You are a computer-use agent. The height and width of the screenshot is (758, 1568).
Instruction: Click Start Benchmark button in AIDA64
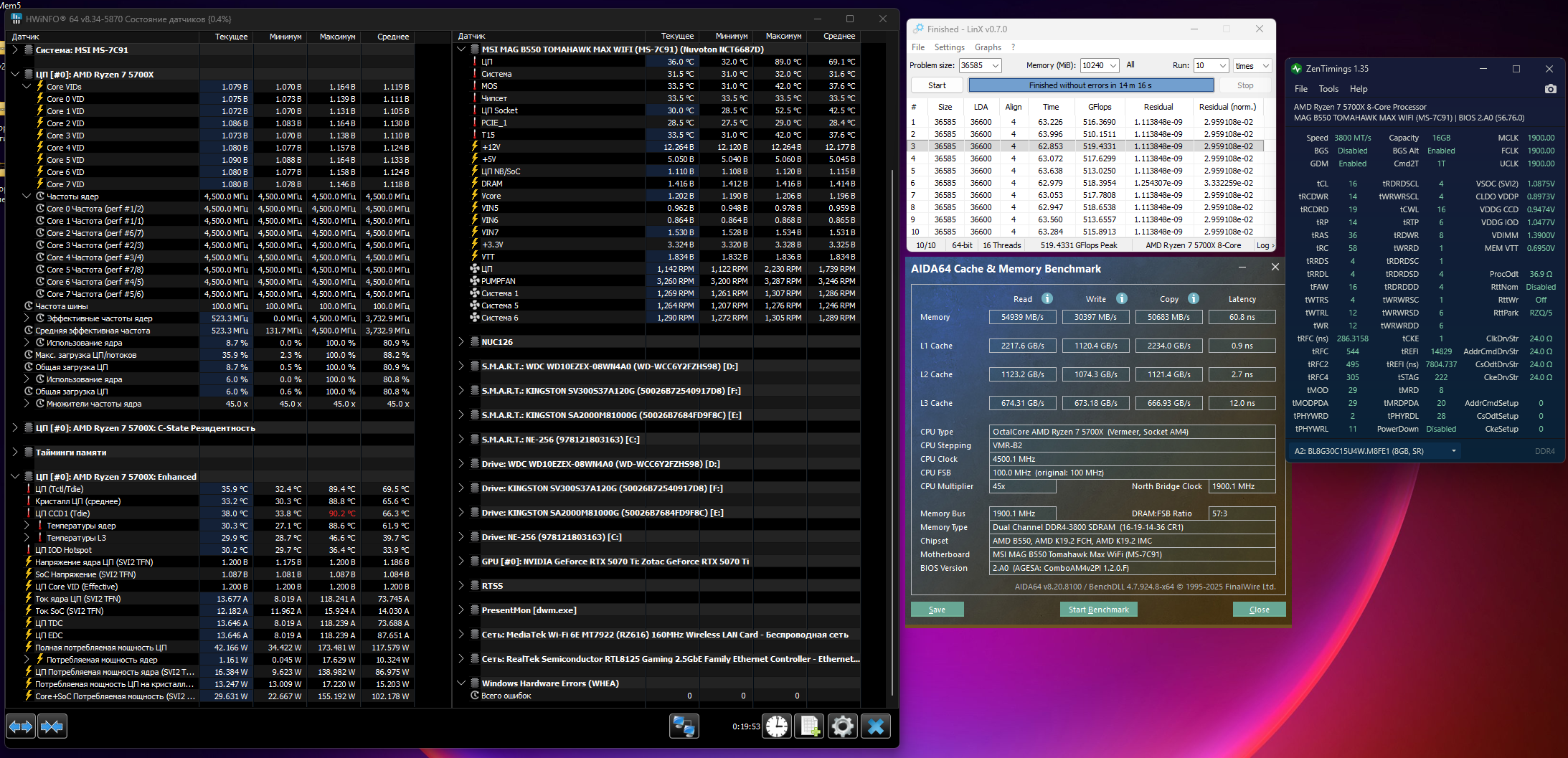1098,610
